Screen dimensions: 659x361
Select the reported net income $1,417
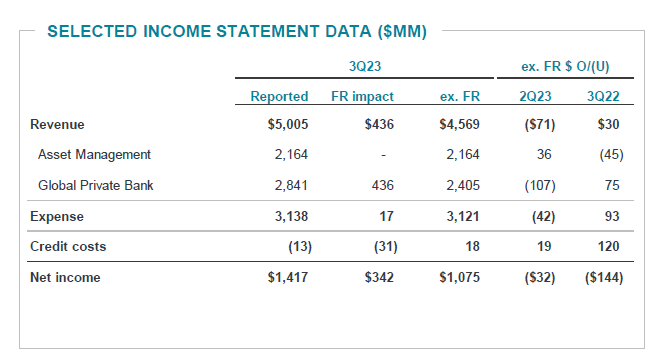288,277
